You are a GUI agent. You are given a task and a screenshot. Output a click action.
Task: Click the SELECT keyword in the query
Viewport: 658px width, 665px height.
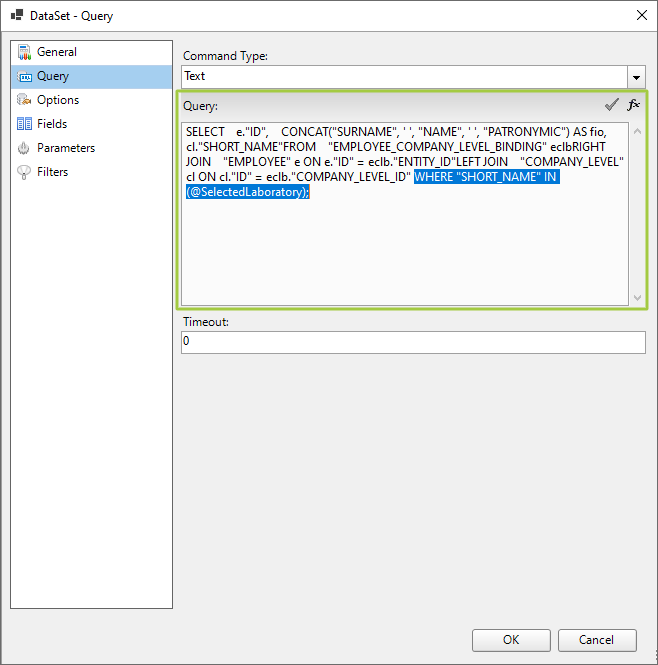click(x=205, y=131)
